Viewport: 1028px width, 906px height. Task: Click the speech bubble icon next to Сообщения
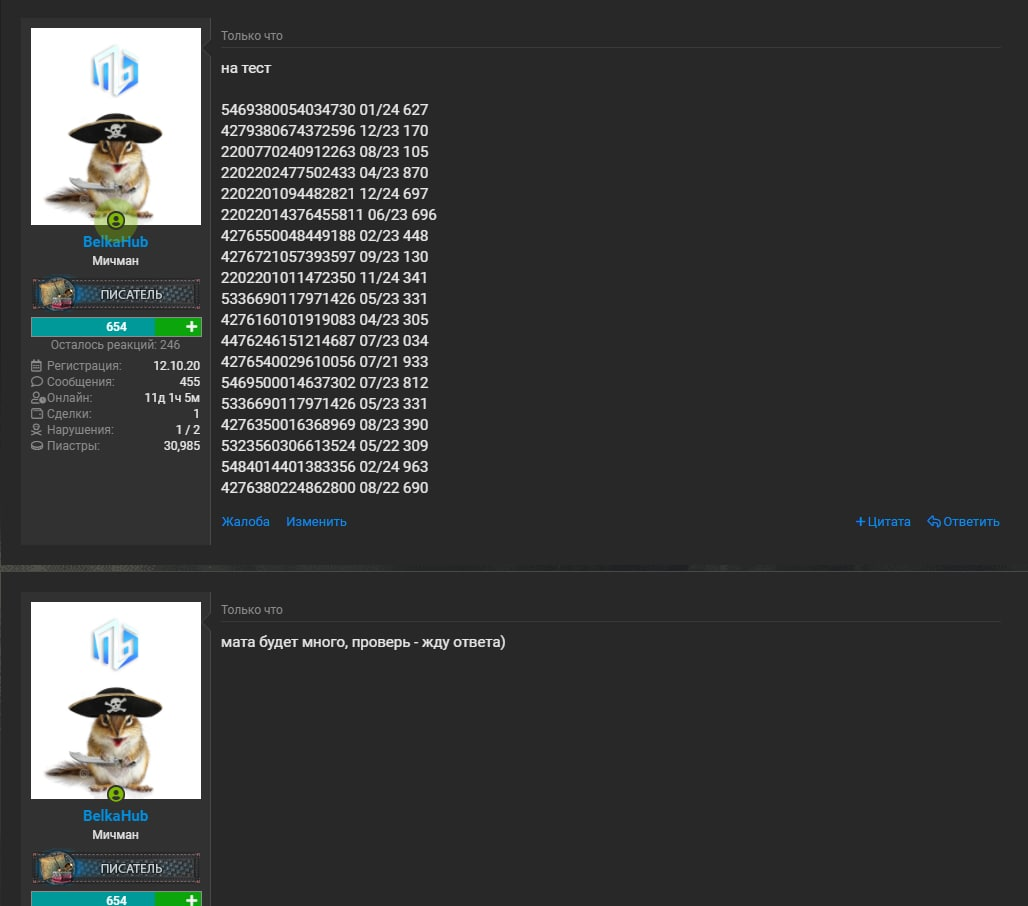(x=37, y=382)
